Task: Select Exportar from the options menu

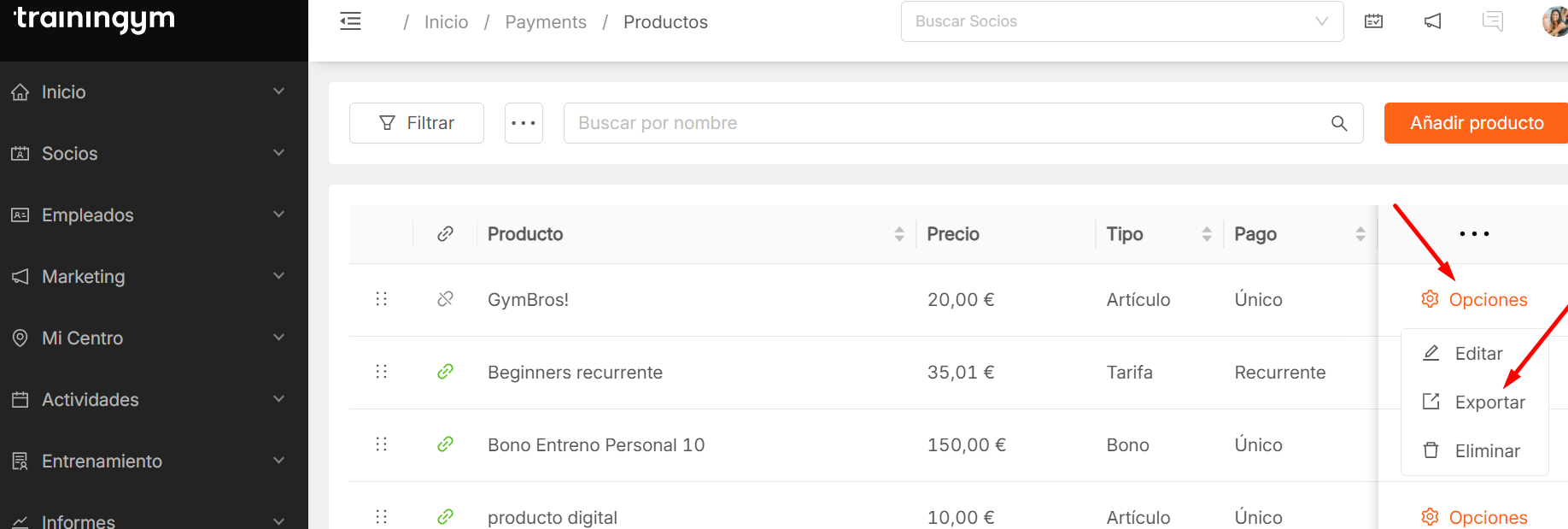Action: [x=1489, y=403]
